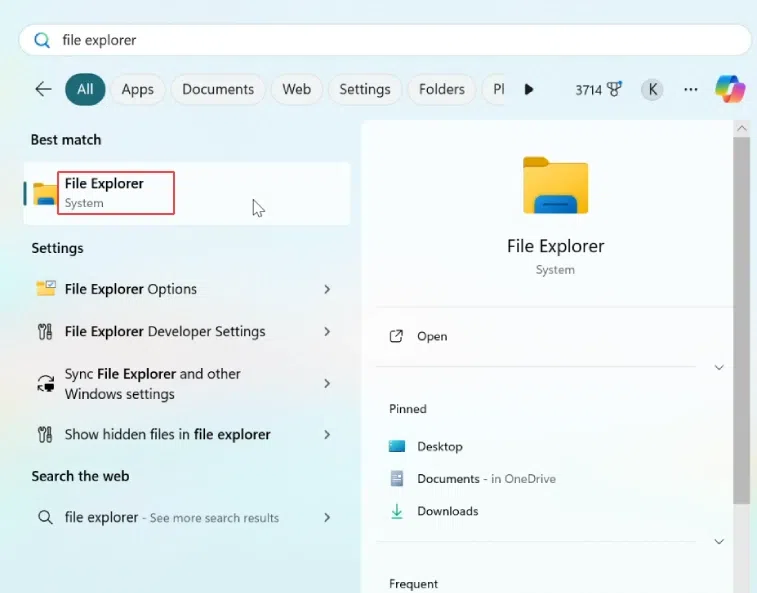757x593 pixels.
Task: Click the search field containing 'file explorer'
Action: (385, 40)
